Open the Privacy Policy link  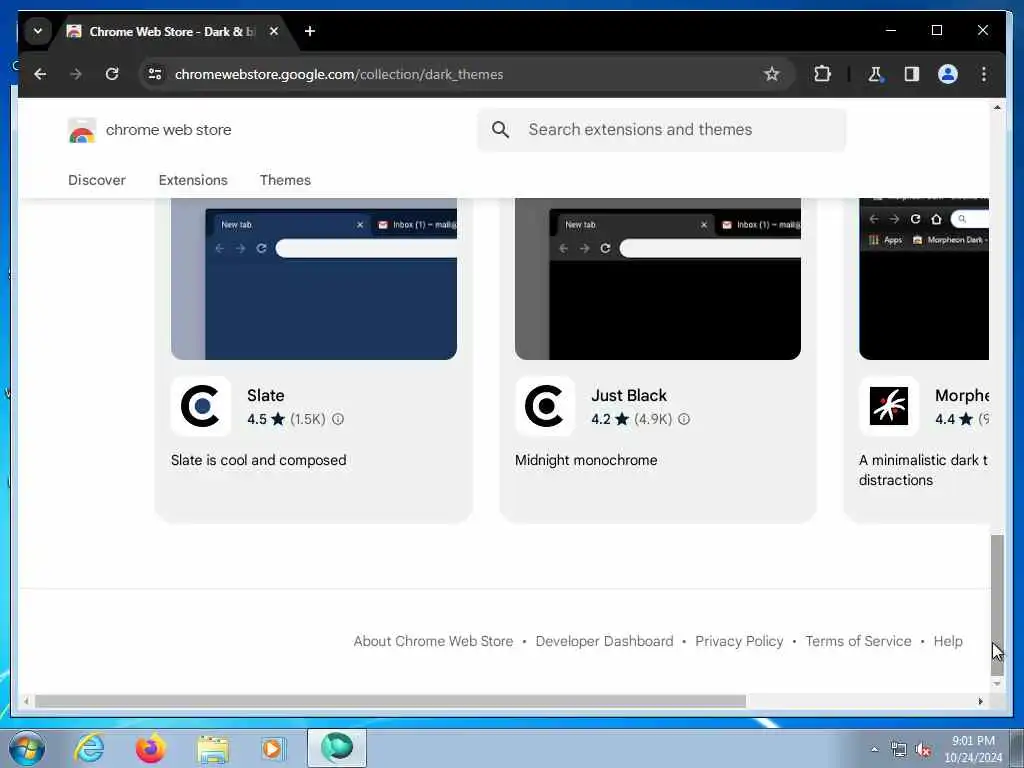[739, 641]
